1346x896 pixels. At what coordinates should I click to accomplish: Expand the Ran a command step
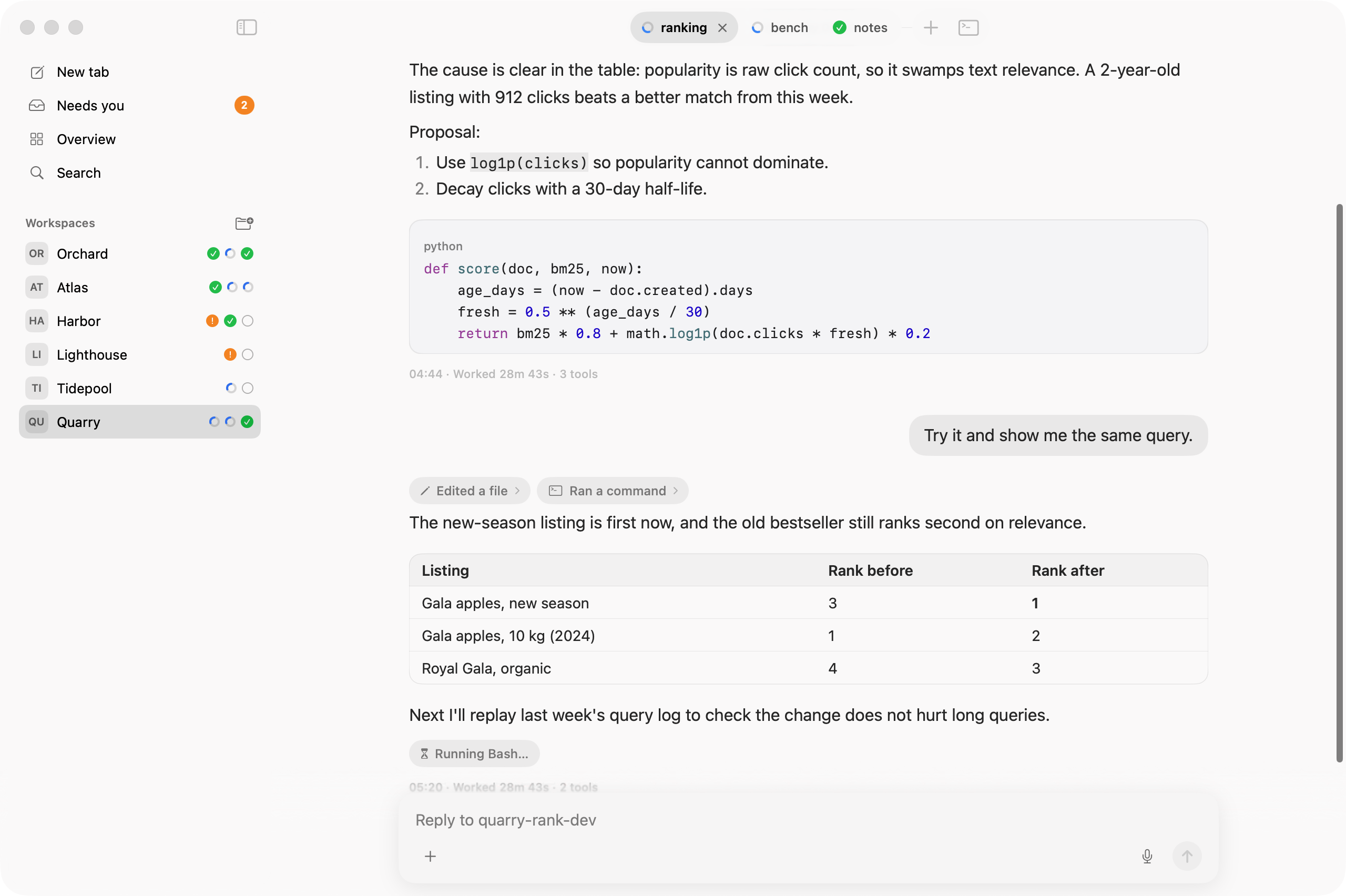pos(613,491)
